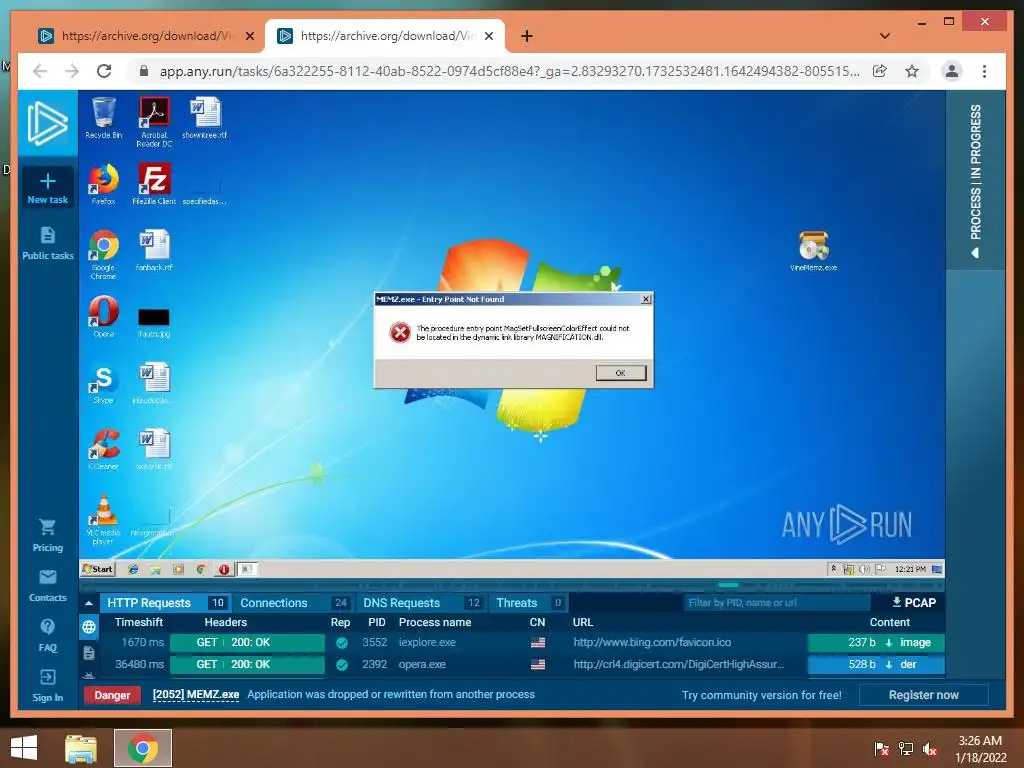Screen dimensions: 1024x768
Task: Close the active second browser tab
Action: [x=488, y=36]
